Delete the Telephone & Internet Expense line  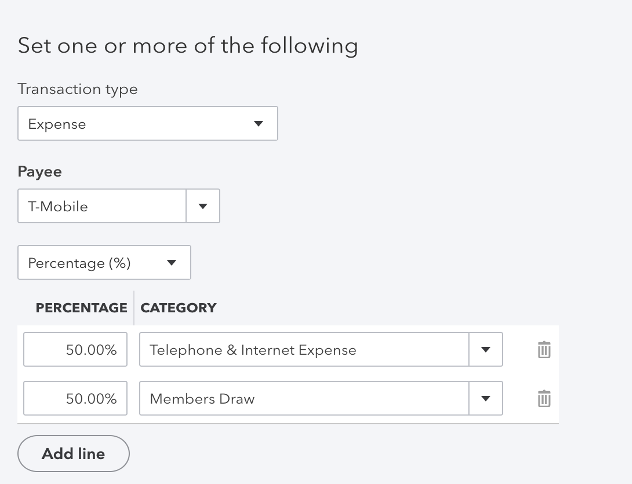(544, 349)
